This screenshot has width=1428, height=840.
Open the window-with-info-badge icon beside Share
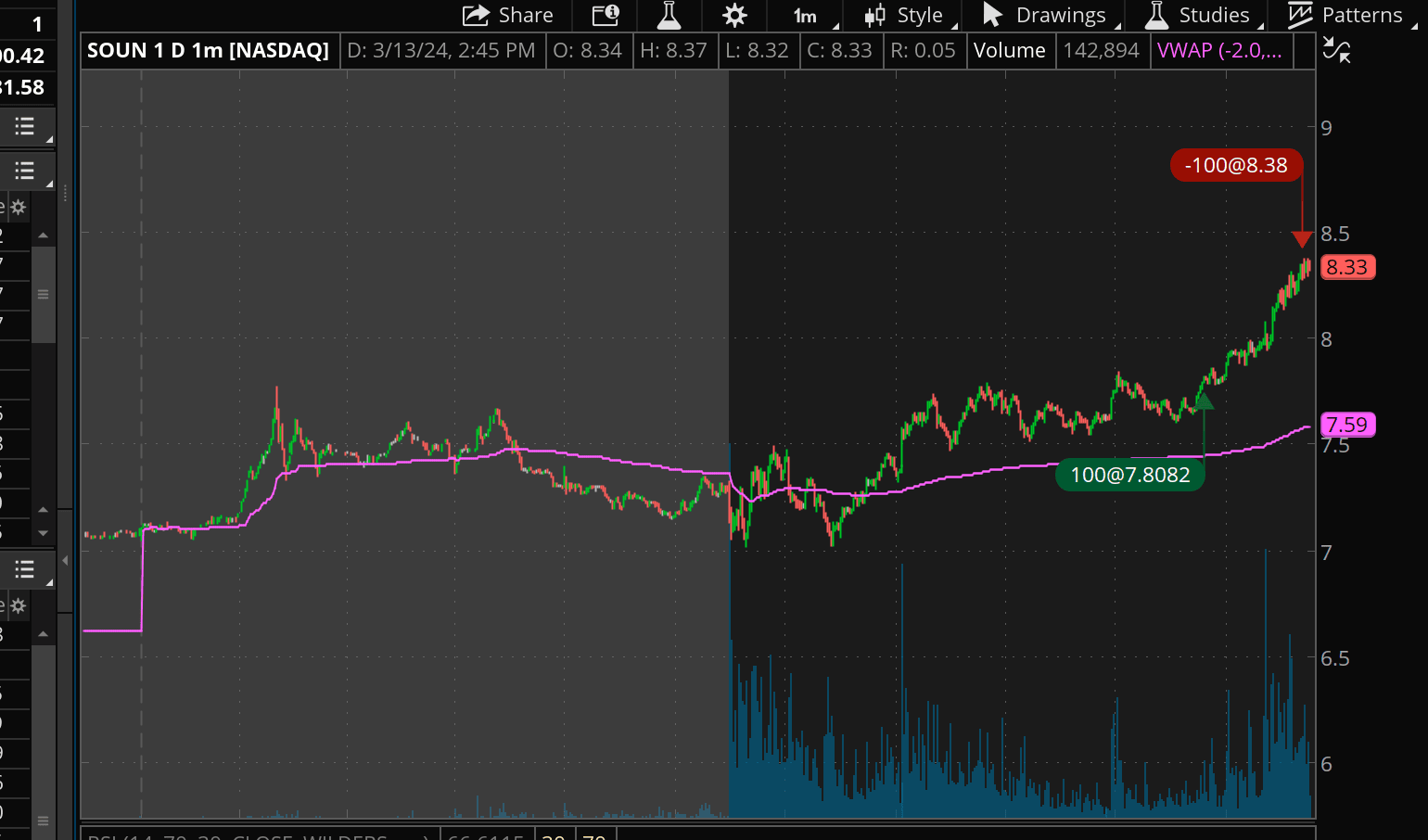click(x=606, y=15)
